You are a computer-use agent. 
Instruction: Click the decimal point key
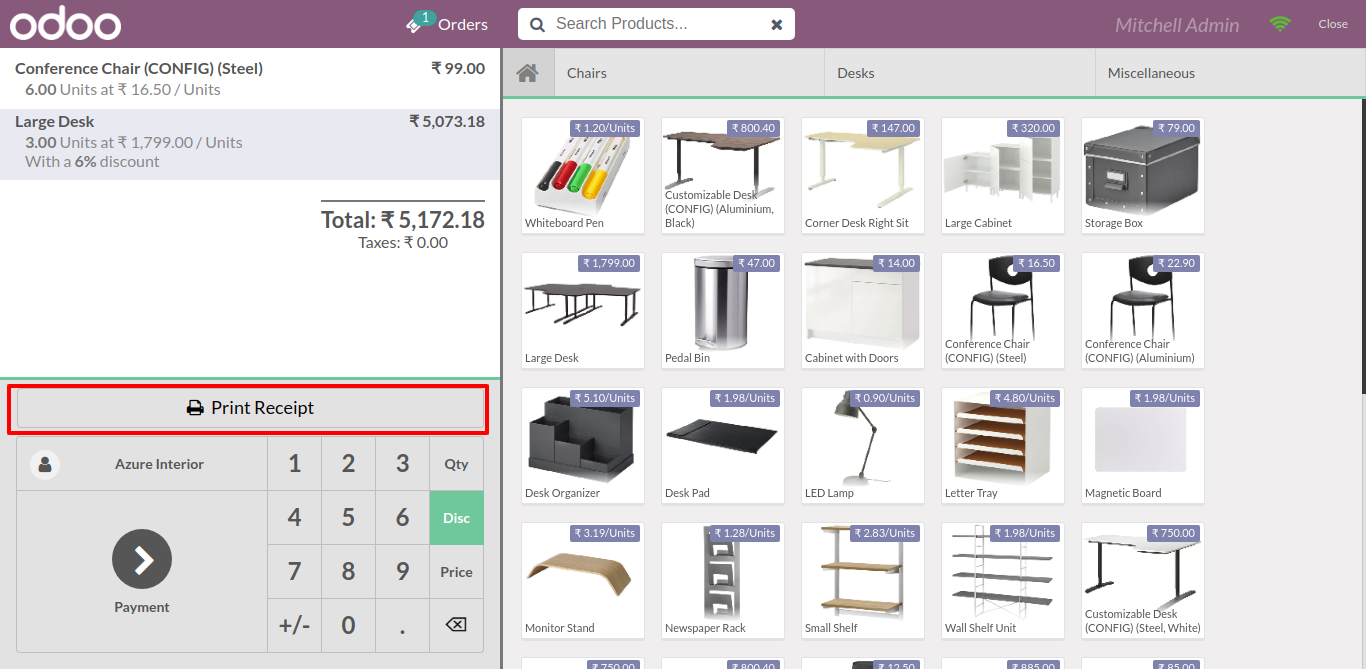[402, 625]
